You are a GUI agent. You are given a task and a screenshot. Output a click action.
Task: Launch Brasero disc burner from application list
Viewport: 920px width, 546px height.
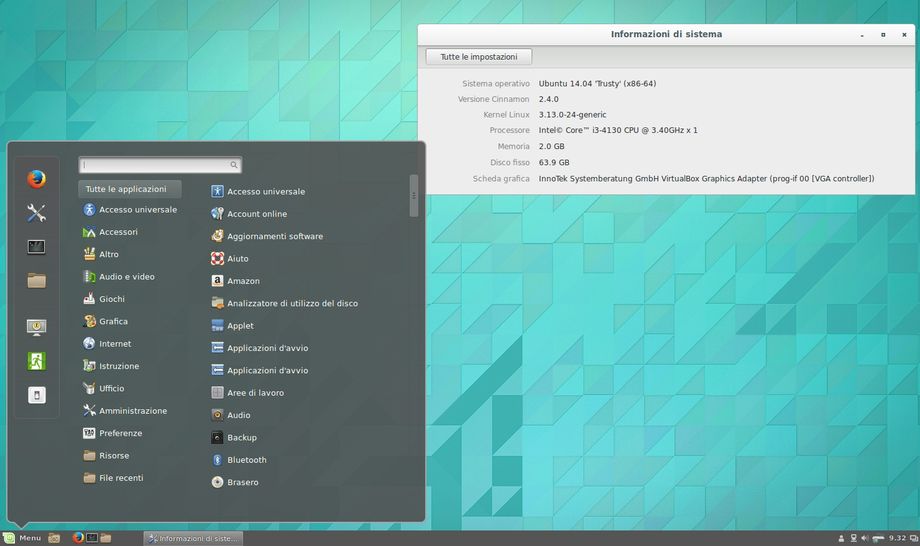pyautogui.click(x=242, y=482)
